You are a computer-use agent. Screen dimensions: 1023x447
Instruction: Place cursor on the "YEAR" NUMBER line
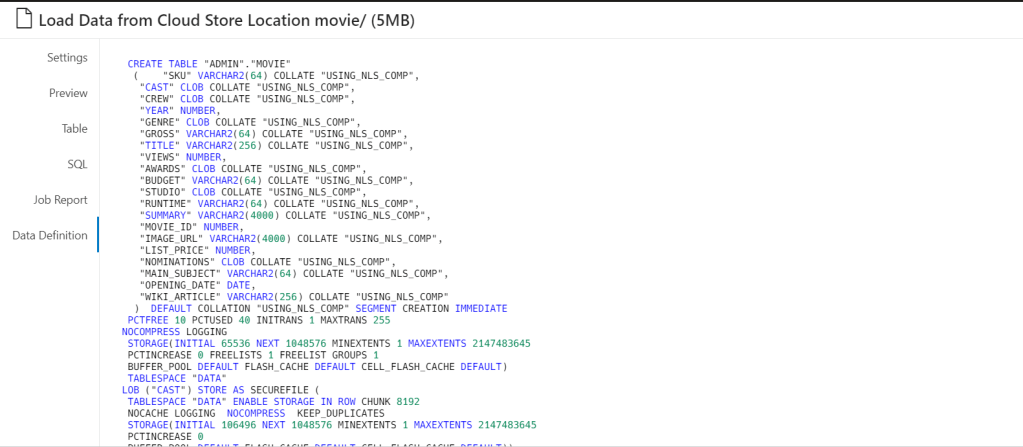tap(180, 110)
